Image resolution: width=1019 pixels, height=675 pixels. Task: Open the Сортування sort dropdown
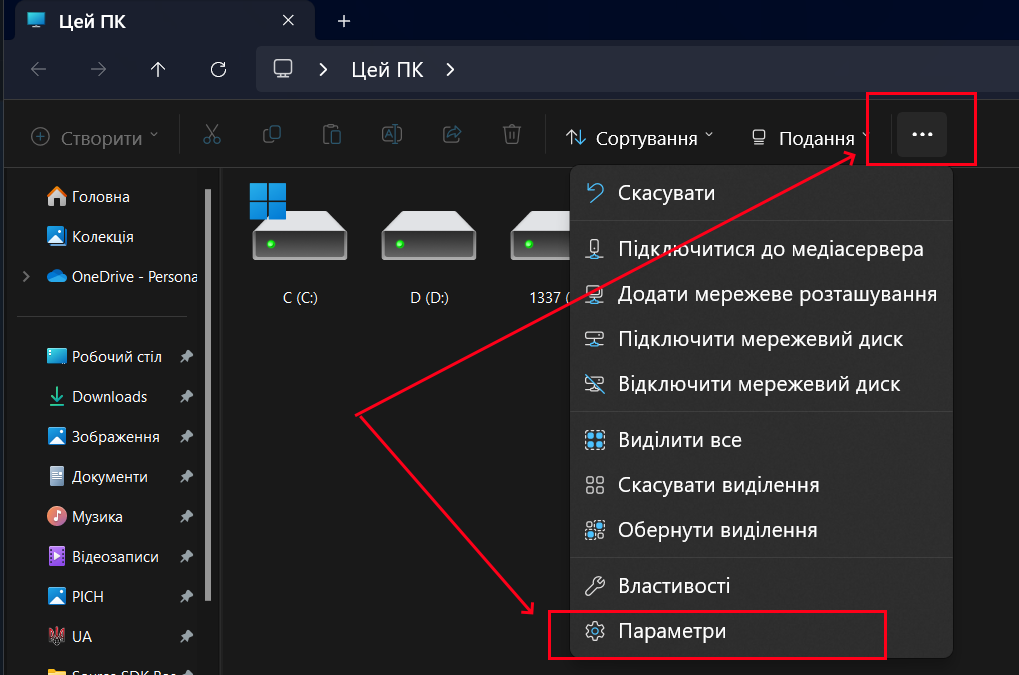pyautogui.click(x=640, y=137)
